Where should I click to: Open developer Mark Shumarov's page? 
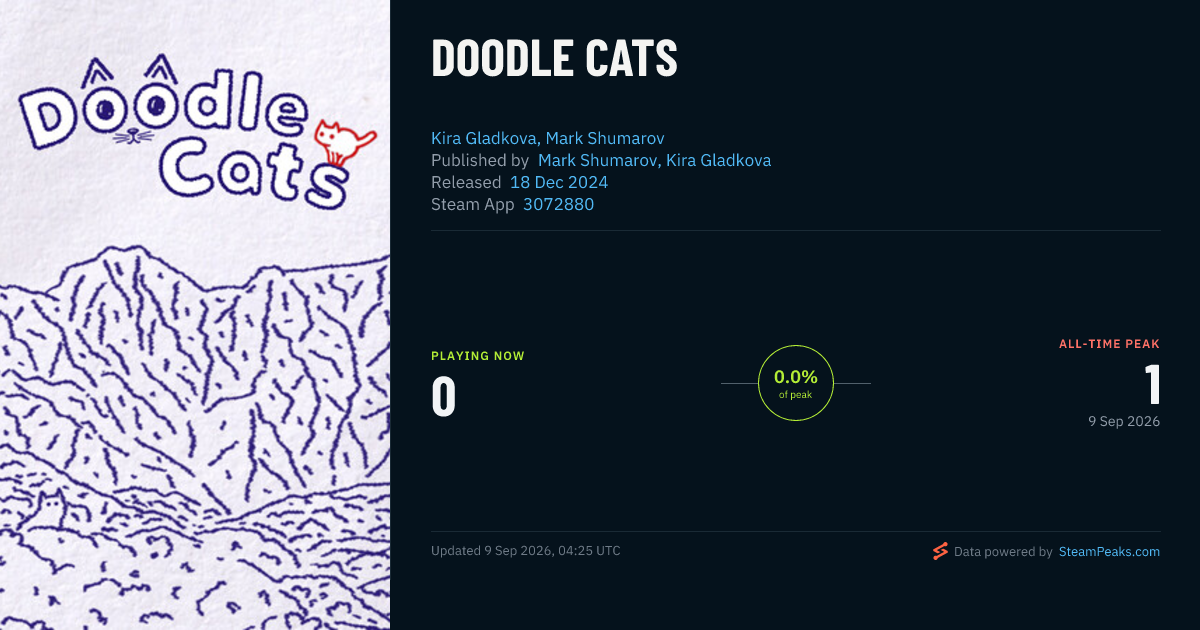pyautogui.click(x=605, y=138)
